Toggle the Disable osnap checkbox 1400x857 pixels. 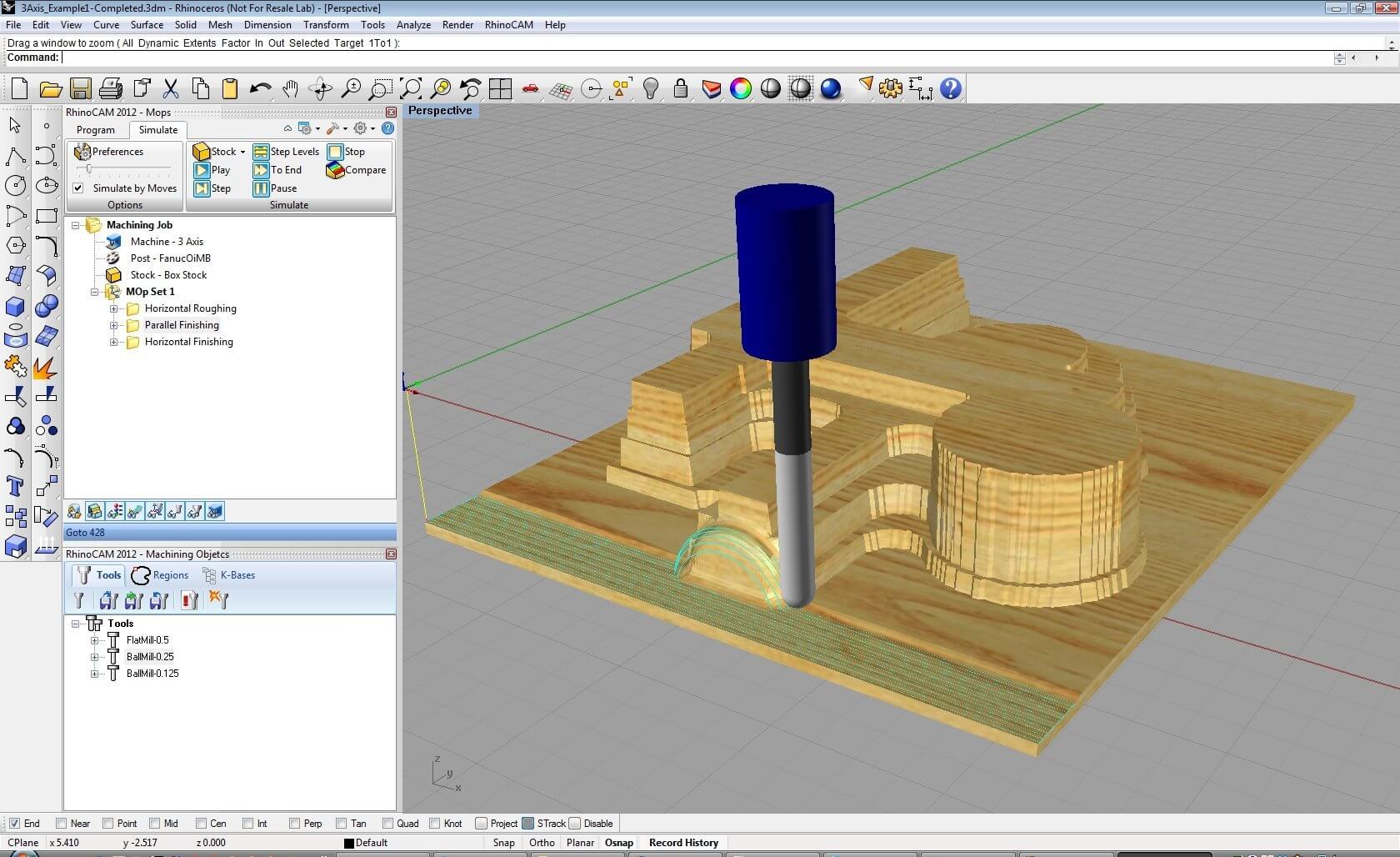pos(574,823)
